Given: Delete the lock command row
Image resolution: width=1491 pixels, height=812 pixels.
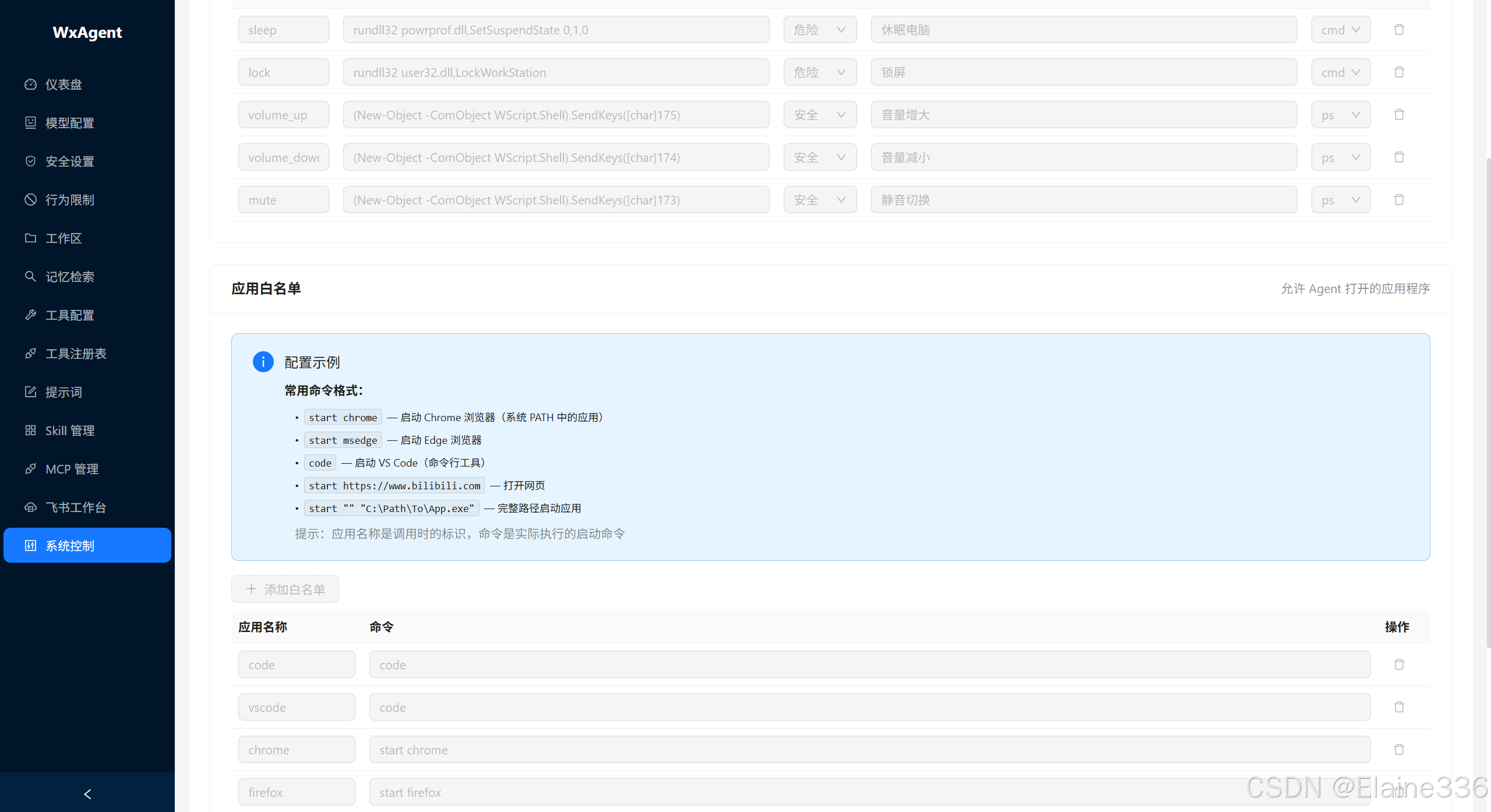Looking at the screenshot, I should pos(1399,72).
